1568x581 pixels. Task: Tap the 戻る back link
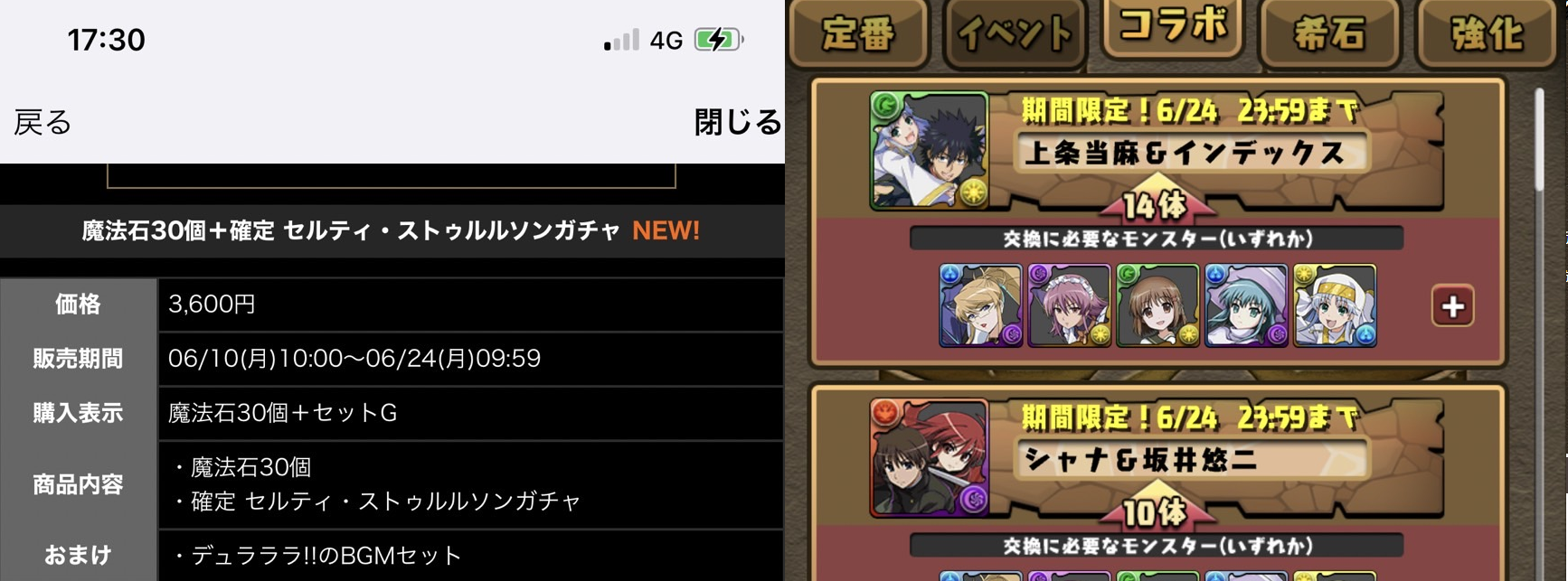pos(43,122)
